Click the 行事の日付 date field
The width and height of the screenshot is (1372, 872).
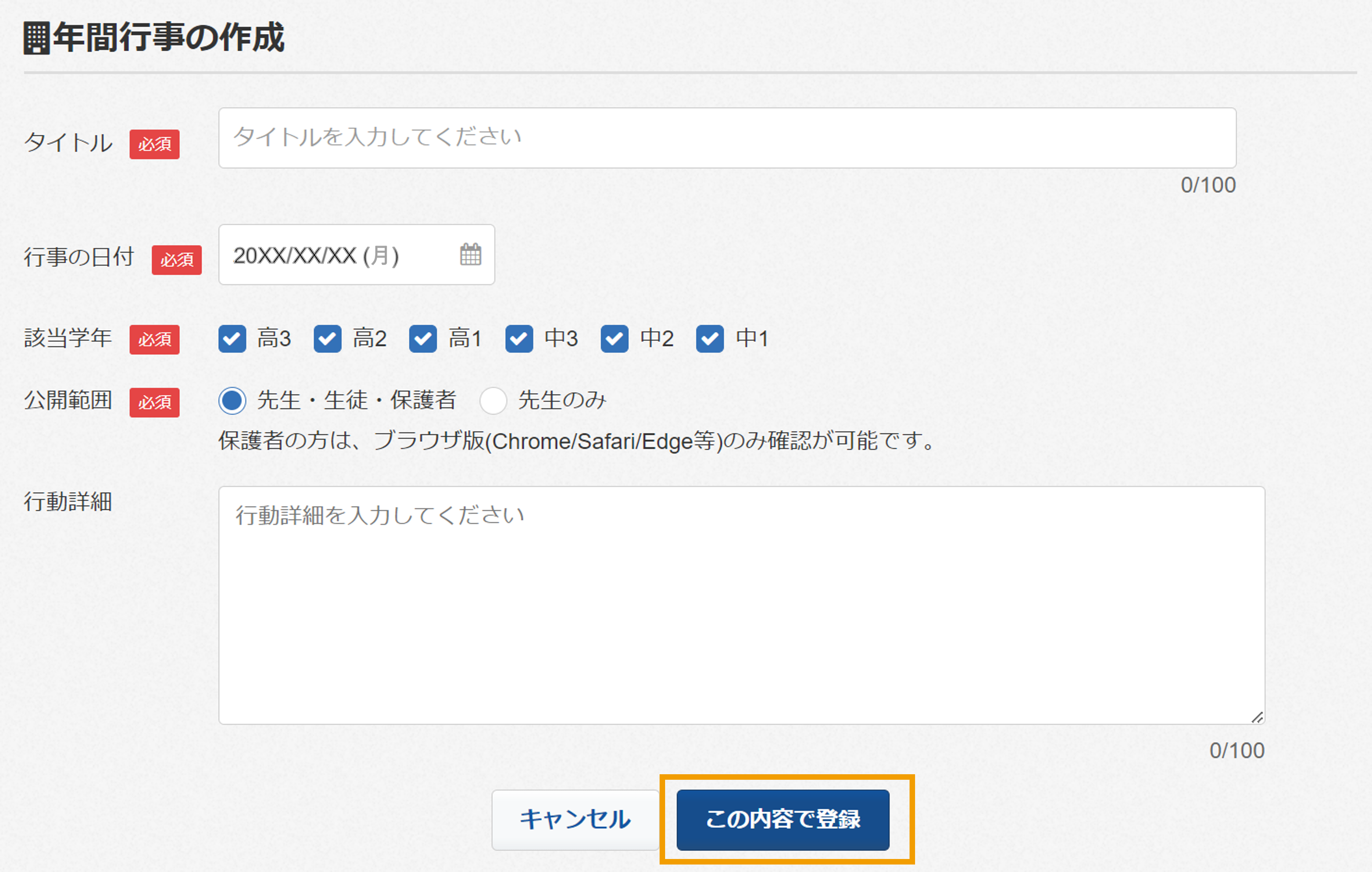[357, 255]
